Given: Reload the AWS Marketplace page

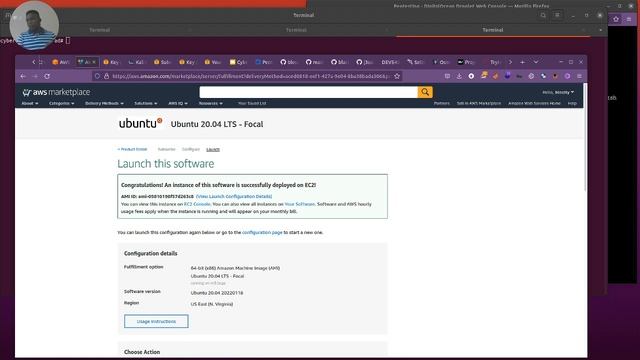Looking at the screenshot, I should (x=47, y=76).
